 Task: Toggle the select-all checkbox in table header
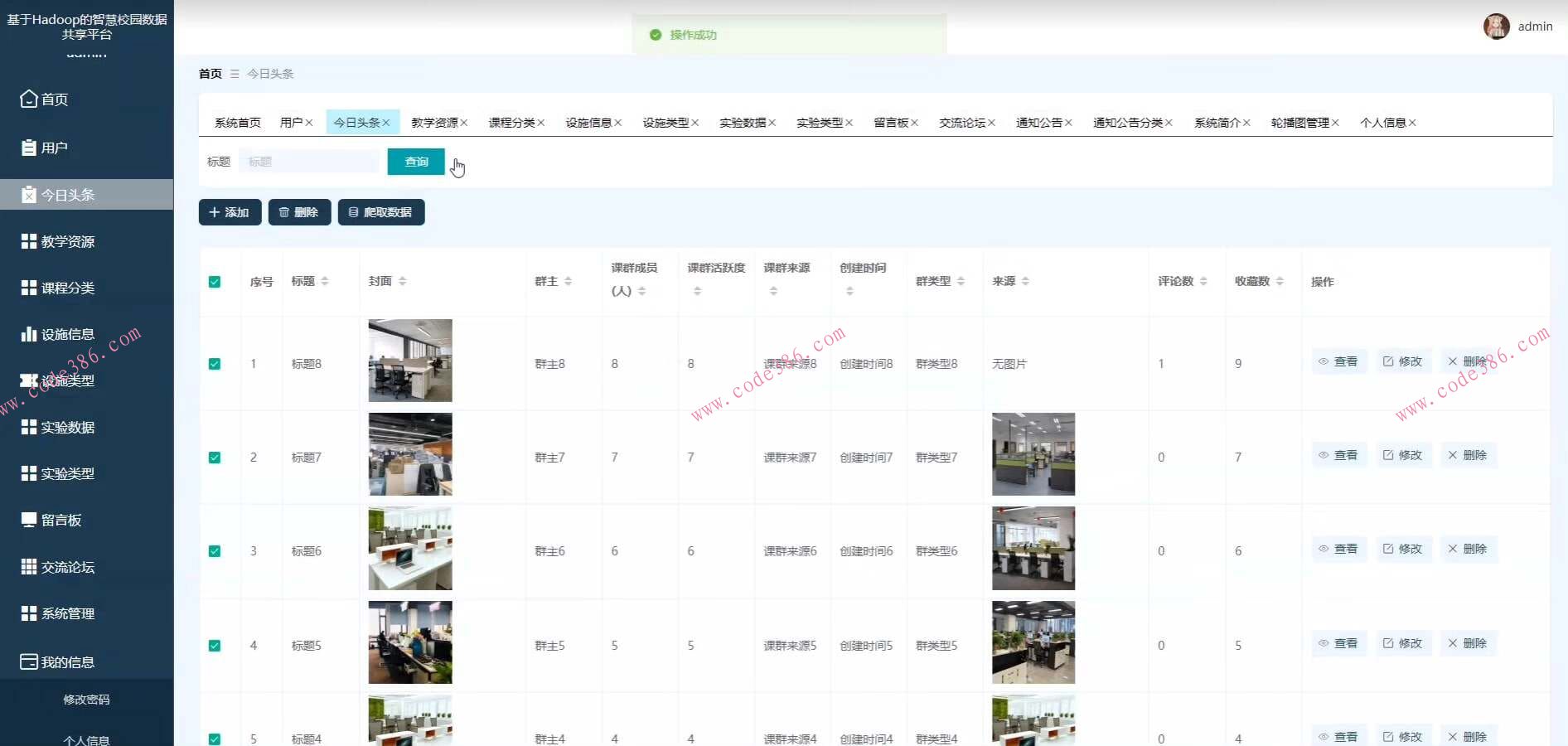point(215,282)
